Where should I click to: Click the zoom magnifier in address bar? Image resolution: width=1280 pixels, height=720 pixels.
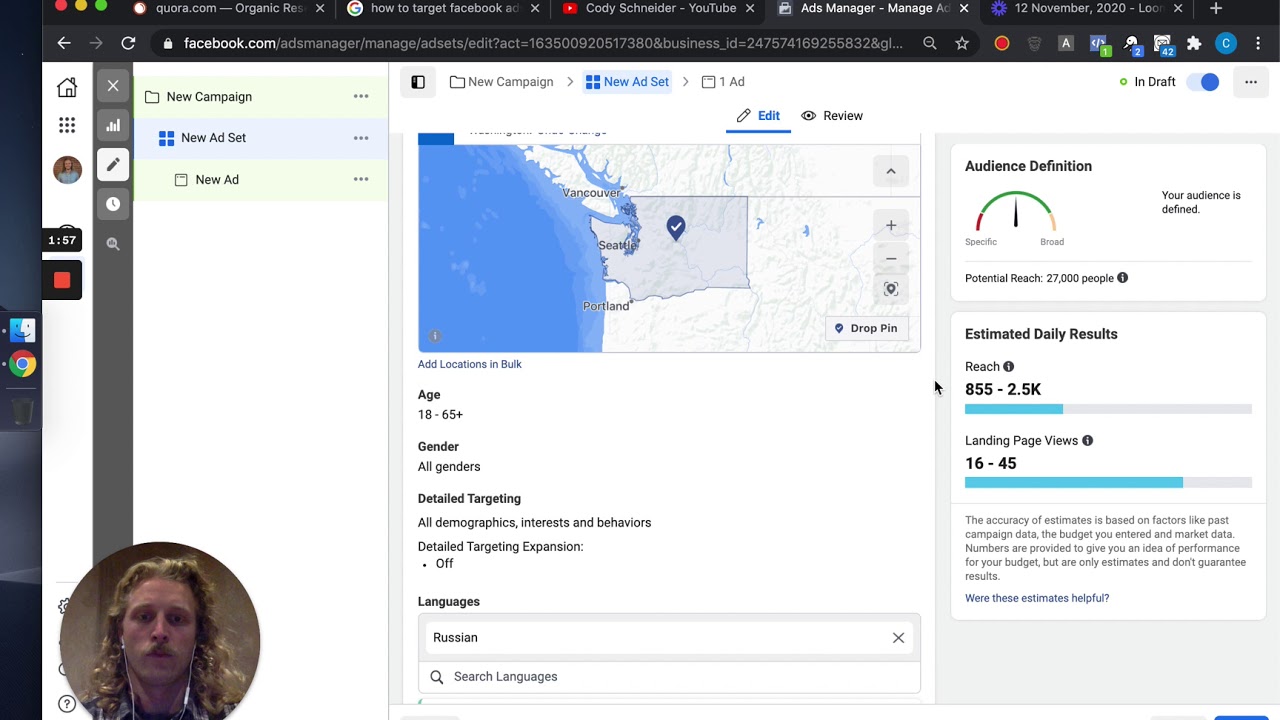click(930, 44)
